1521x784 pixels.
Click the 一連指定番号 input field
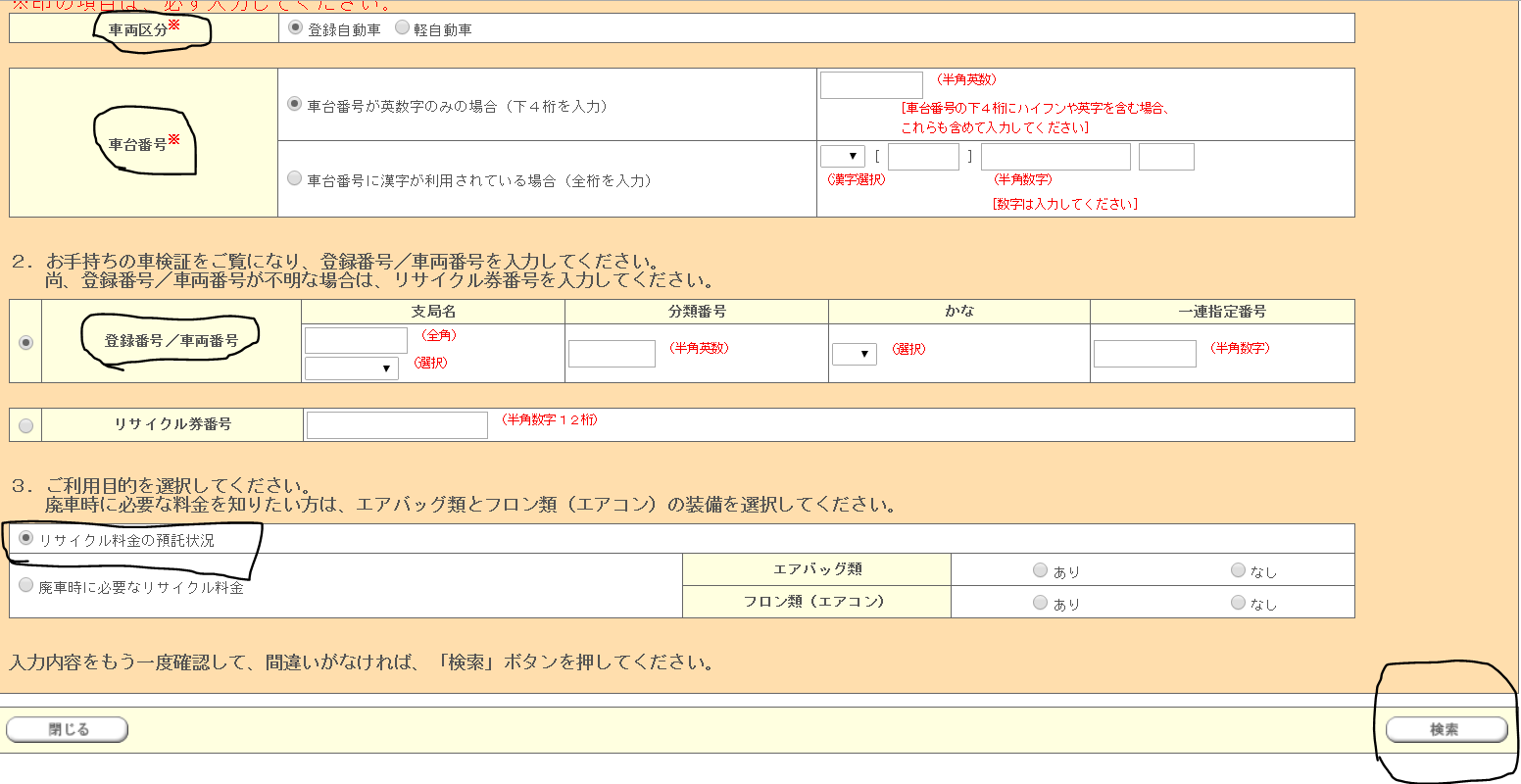1145,354
